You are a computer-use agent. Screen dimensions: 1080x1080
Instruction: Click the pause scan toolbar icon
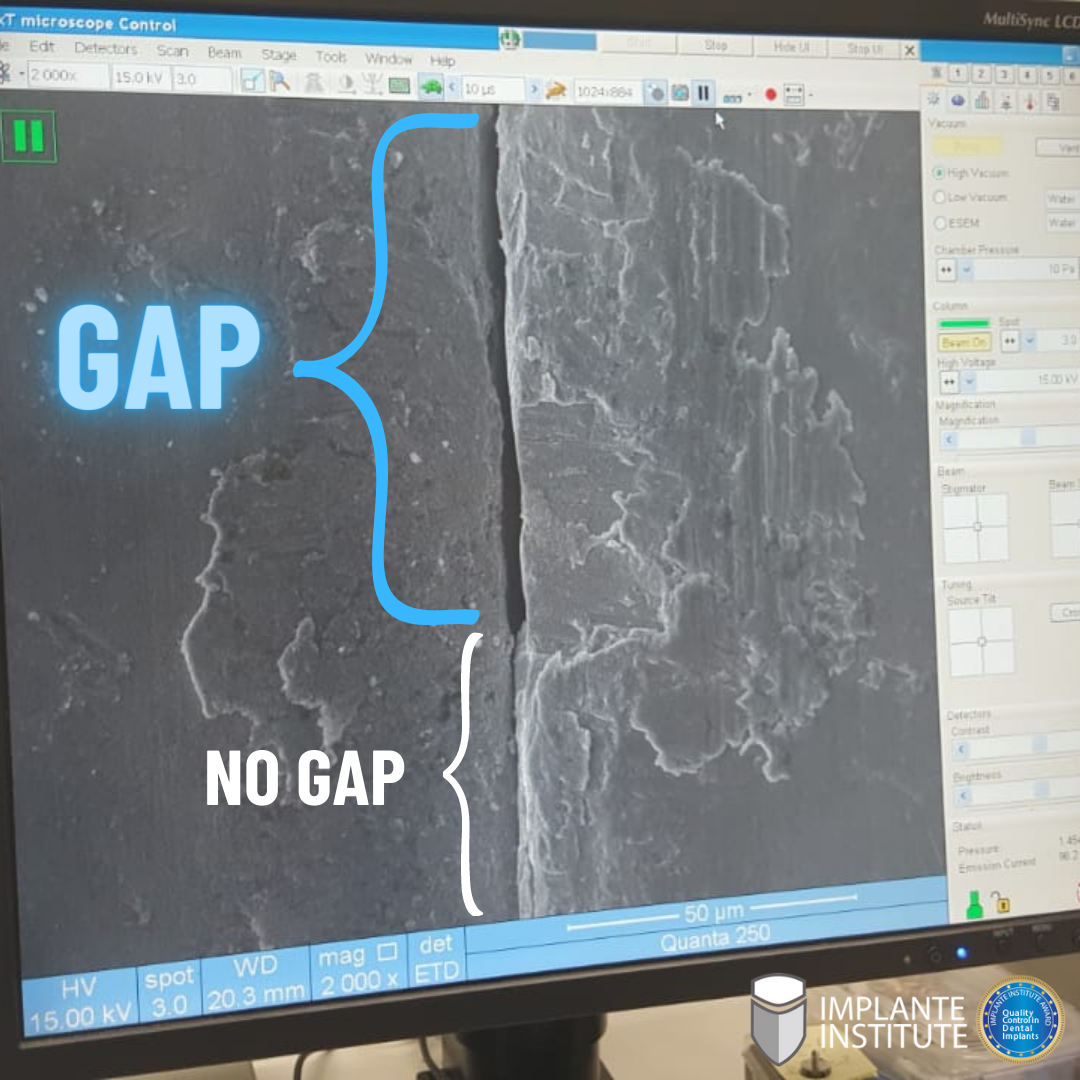point(704,93)
